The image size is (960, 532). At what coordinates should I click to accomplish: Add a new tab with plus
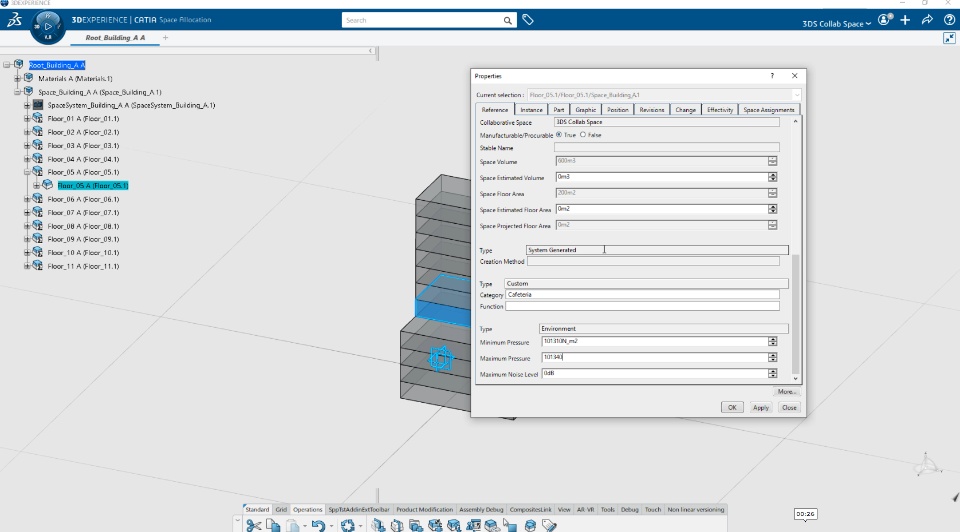coord(165,37)
